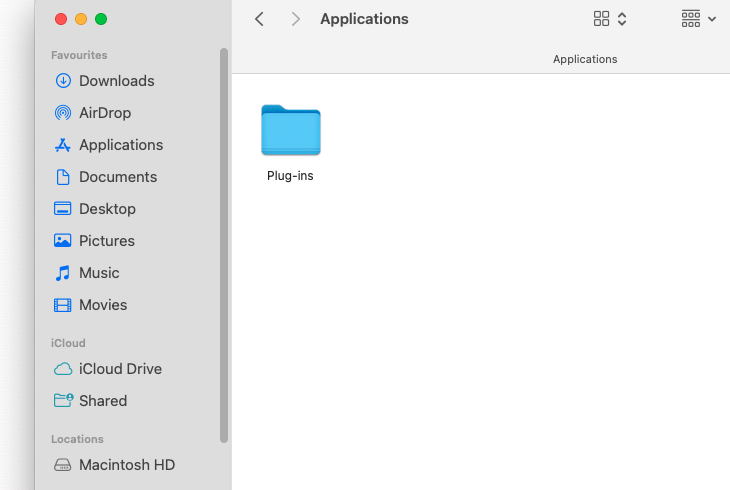Open Pictures in the sidebar

[x=95, y=241]
